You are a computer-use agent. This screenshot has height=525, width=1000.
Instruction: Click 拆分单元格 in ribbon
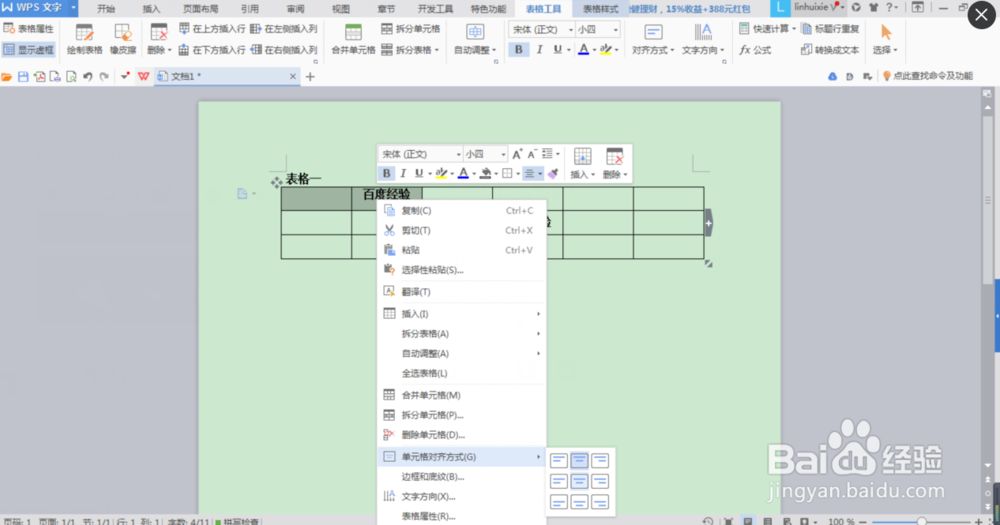pos(411,29)
